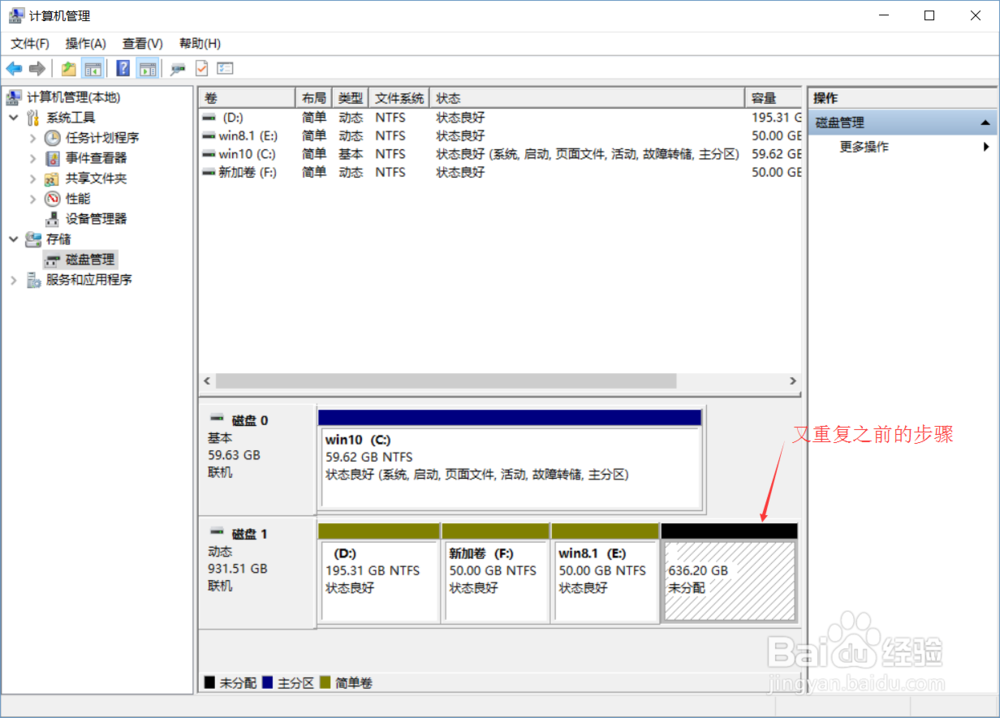Image resolution: width=1000 pixels, height=718 pixels.
Task: Sort by the 状态 column header
Action: pos(587,98)
